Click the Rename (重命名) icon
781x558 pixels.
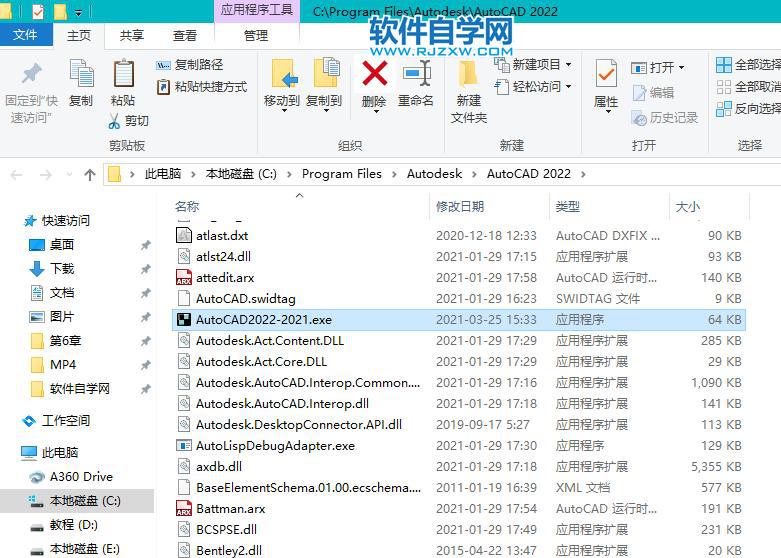(416, 74)
